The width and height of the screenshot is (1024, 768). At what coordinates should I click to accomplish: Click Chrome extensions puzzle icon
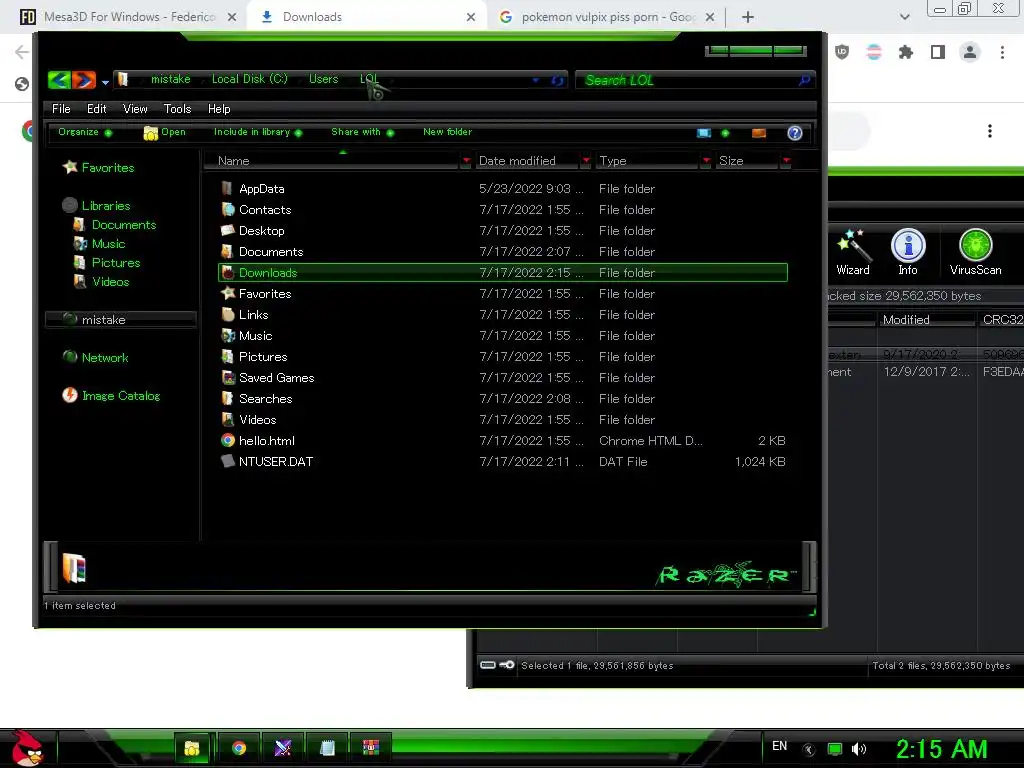[906, 52]
